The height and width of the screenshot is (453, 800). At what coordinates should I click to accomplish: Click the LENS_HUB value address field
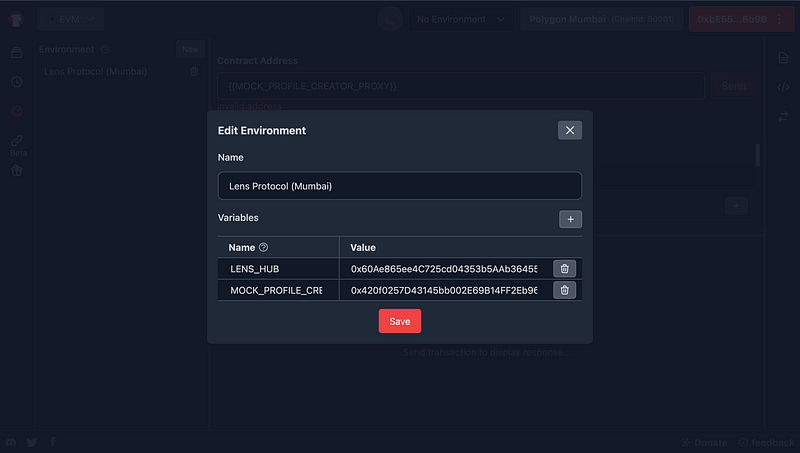tap(443, 269)
